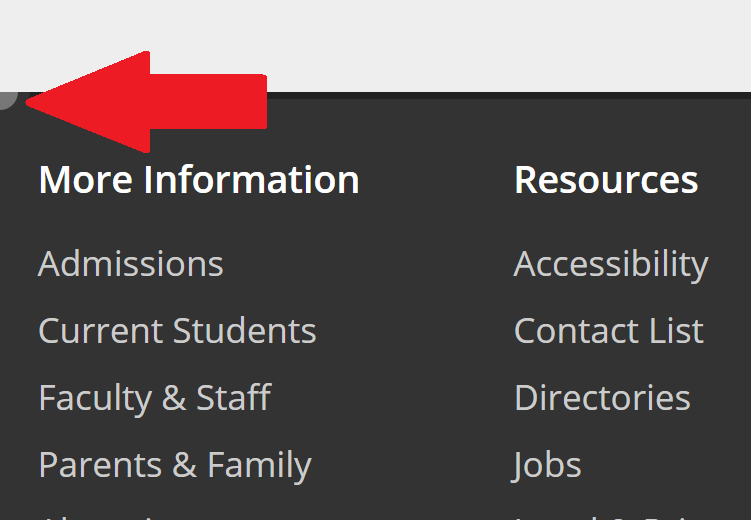Open Faculty & Staff link

point(154,398)
